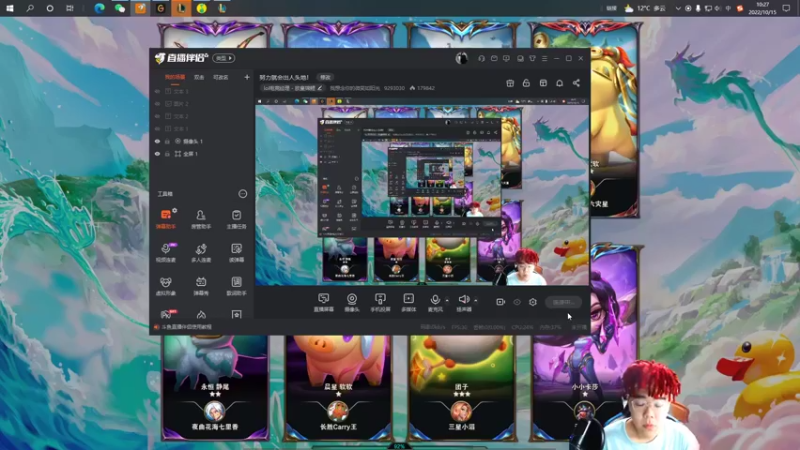
Task: Open the shirt skin icon in title bar
Action: [x=533, y=59]
